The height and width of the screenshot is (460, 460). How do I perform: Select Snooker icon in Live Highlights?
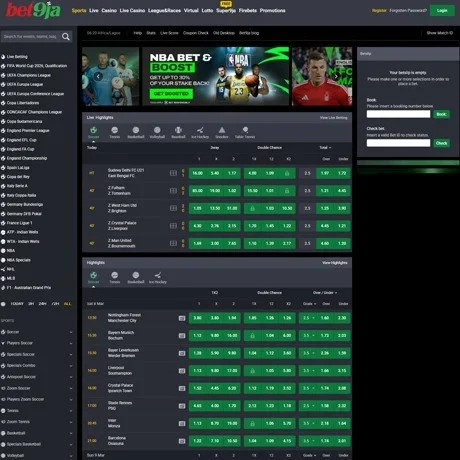pyautogui.click(x=222, y=132)
